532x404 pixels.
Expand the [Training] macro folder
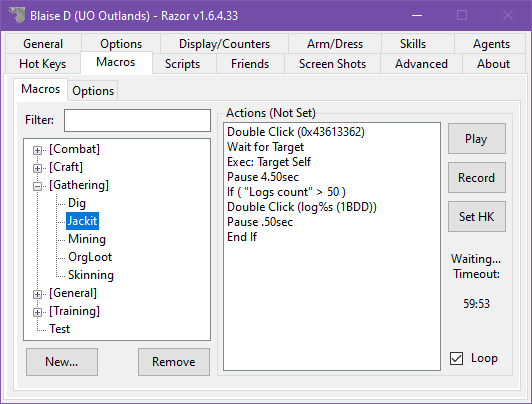pos(37,312)
